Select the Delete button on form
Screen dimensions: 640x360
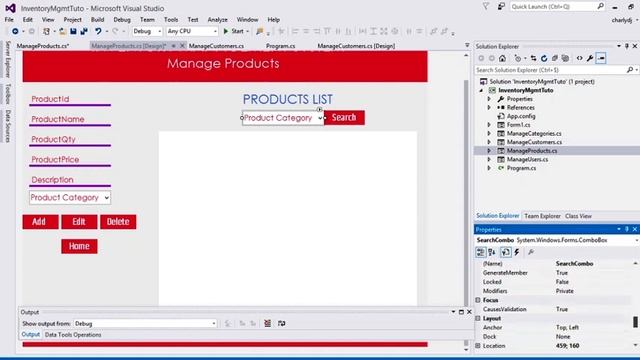tap(118, 222)
